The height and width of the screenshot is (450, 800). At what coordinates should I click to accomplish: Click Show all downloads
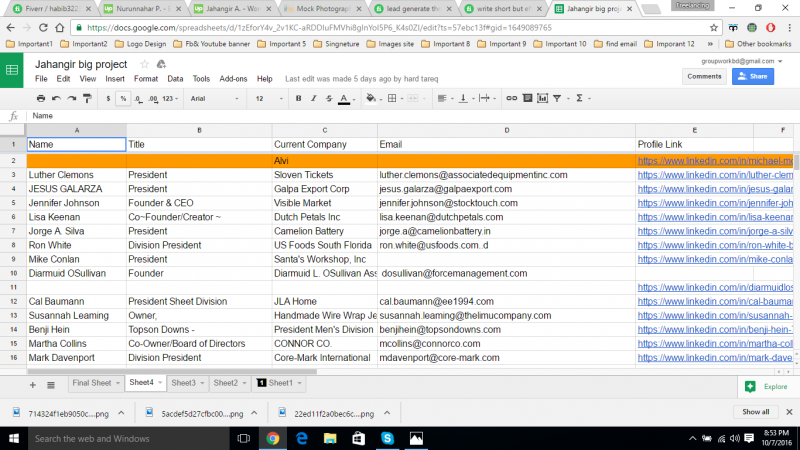pyautogui.click(x=755, y=412)
